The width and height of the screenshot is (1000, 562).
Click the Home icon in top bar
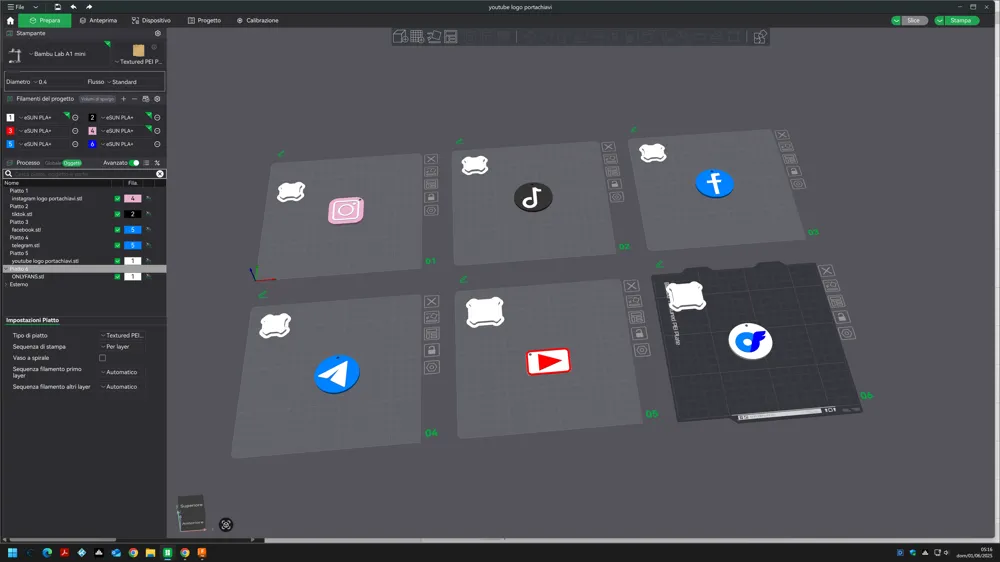pos(10,20)
